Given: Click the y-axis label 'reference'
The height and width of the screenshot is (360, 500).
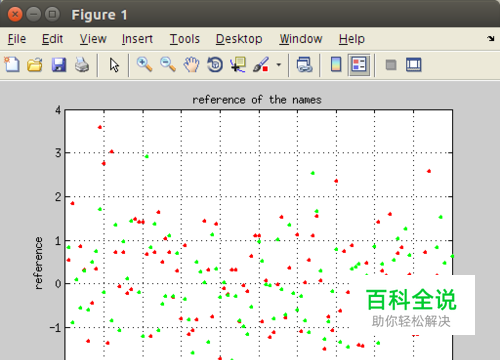Looking at the screenshot, I should tap(39, 263).
